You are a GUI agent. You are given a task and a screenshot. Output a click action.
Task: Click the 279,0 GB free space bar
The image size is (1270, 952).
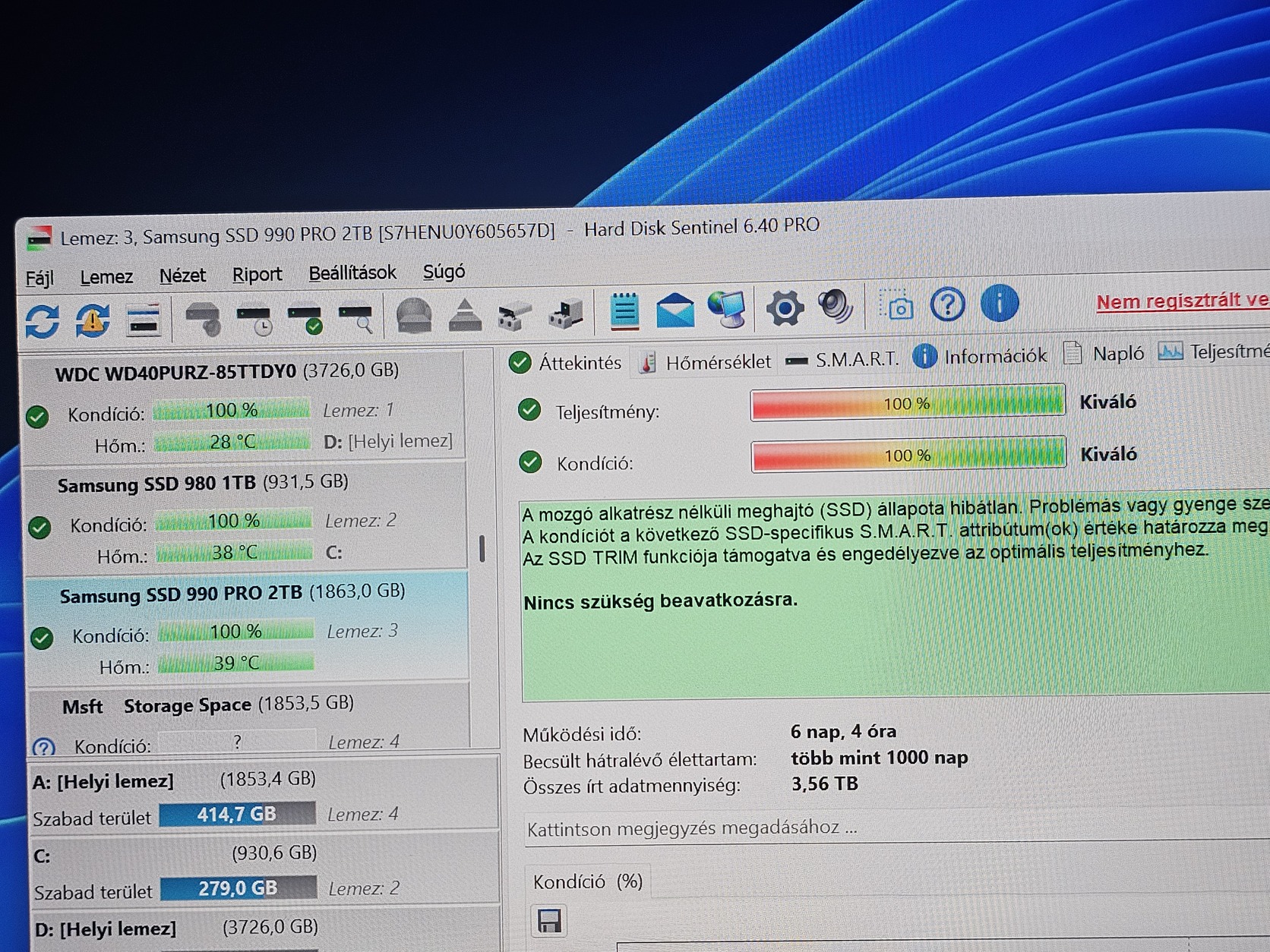point(239,888)
